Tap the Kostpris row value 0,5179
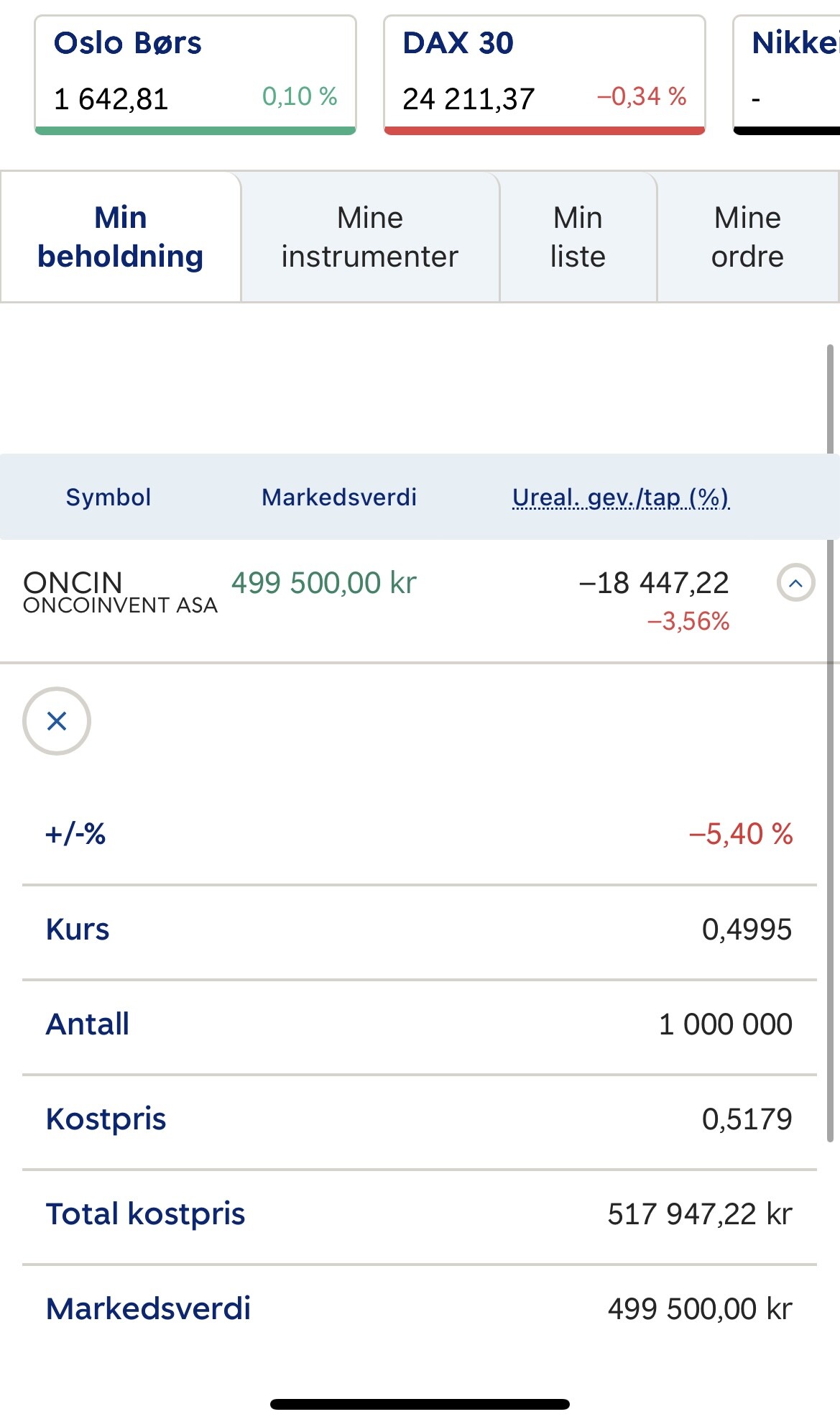Screen dimensions: 840x1427 (x=747, y=1119)
